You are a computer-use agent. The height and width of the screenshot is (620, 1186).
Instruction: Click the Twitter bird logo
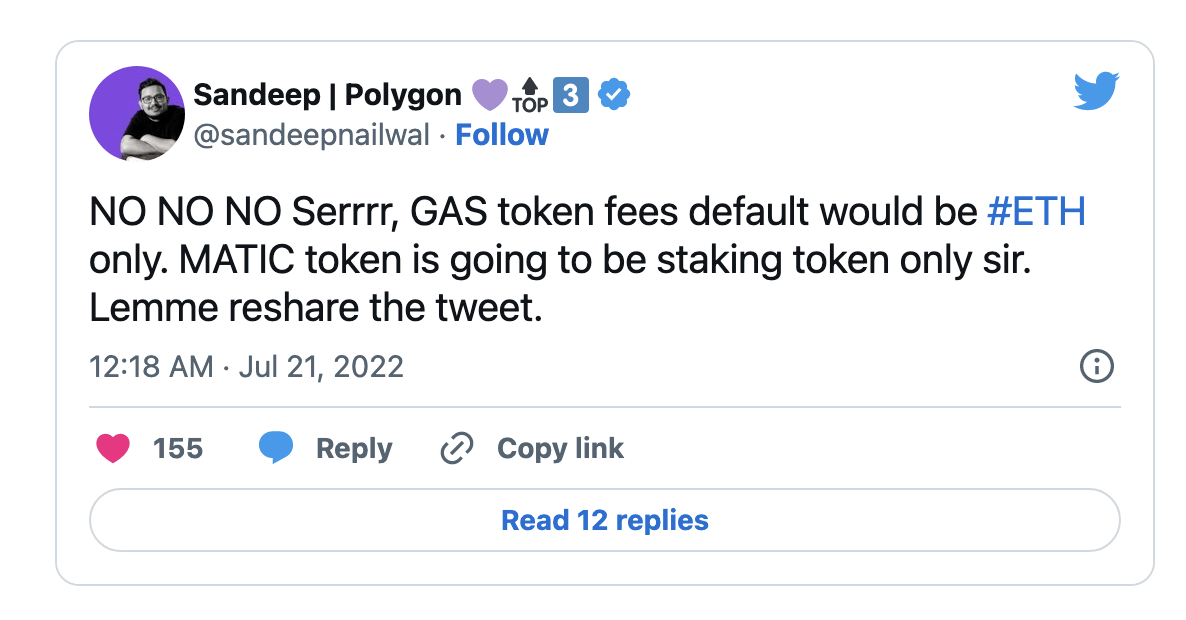(1097, 90)
